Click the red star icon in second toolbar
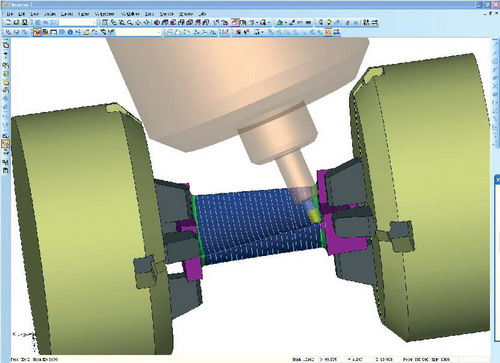Screen dimensions: 500x363 (x=238, y=32)
